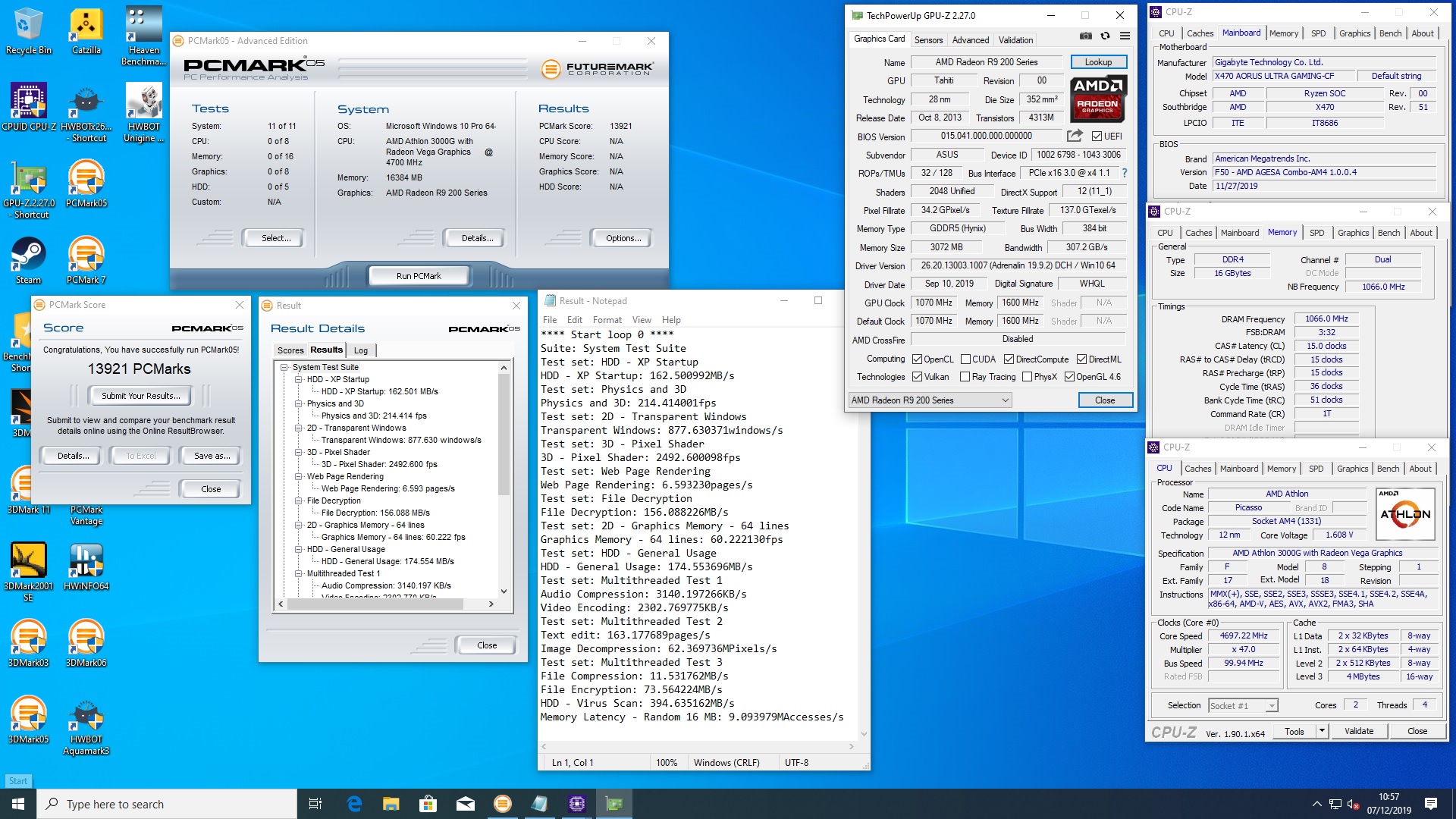Screen dimensions: 1456x819
Task: Open HWBOT Aquamark3 desktop icon
Action: coord(86,726)
